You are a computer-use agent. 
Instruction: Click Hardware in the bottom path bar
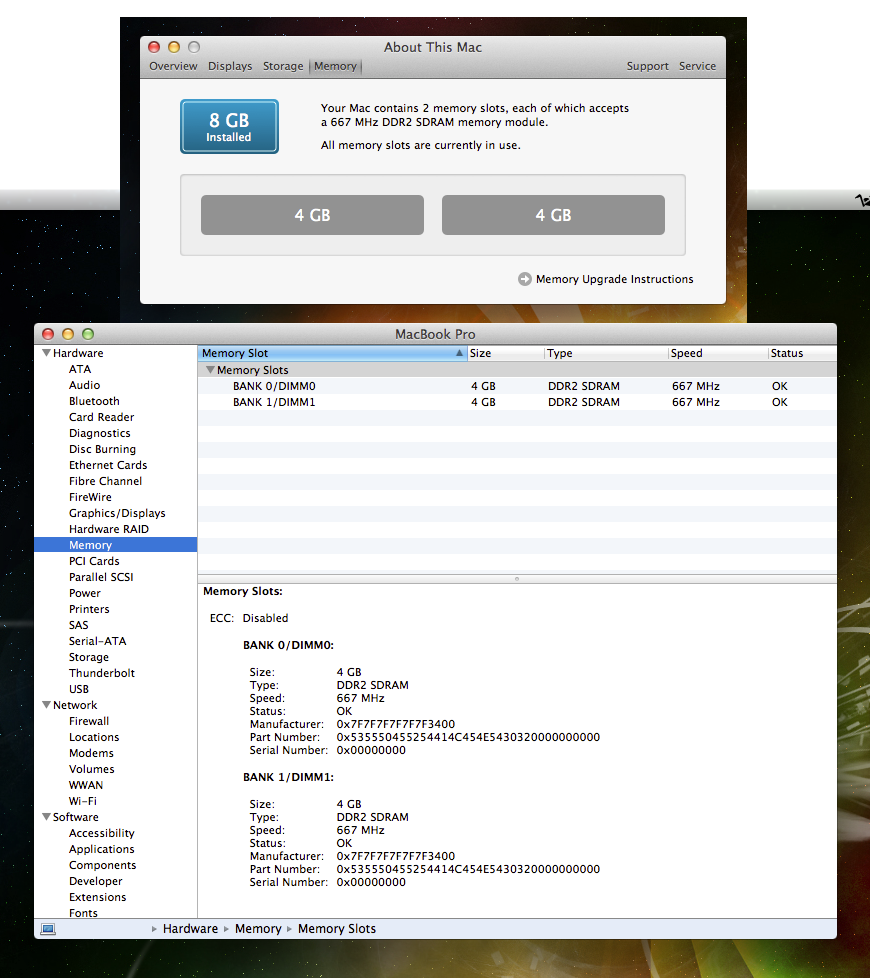coord(190,929)
